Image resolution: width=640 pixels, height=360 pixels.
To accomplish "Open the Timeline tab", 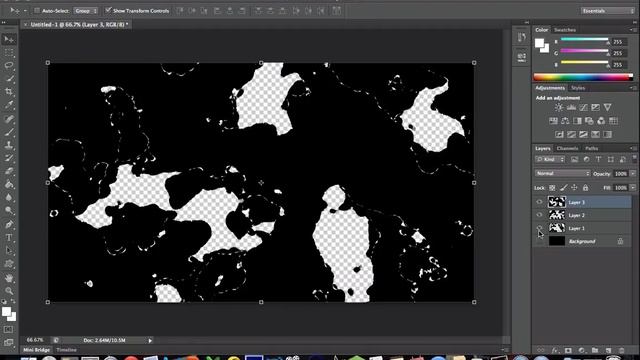I will click(x=66, y=350).
